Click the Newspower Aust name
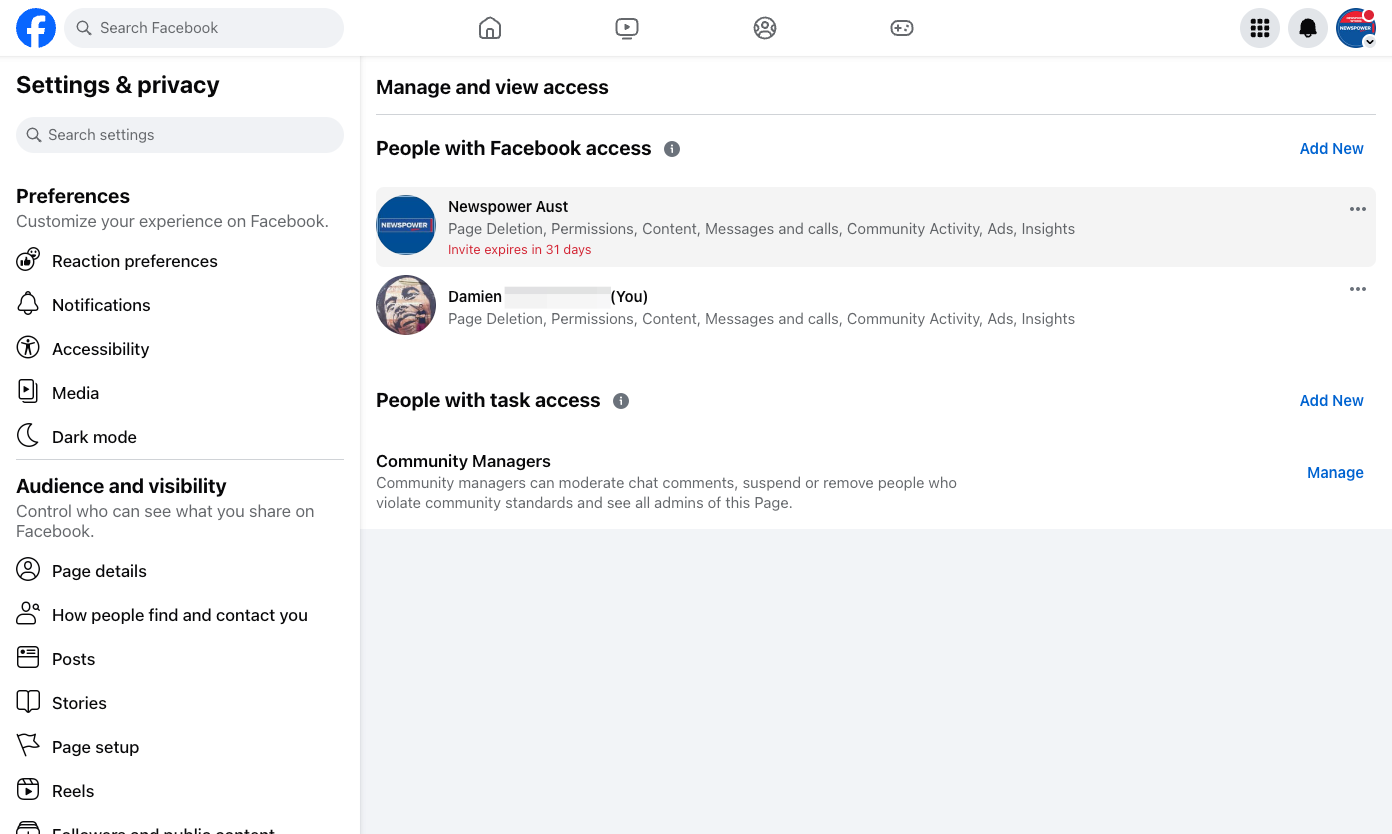The width and height of the screenshot is (1392, 834). pos(508,206)
